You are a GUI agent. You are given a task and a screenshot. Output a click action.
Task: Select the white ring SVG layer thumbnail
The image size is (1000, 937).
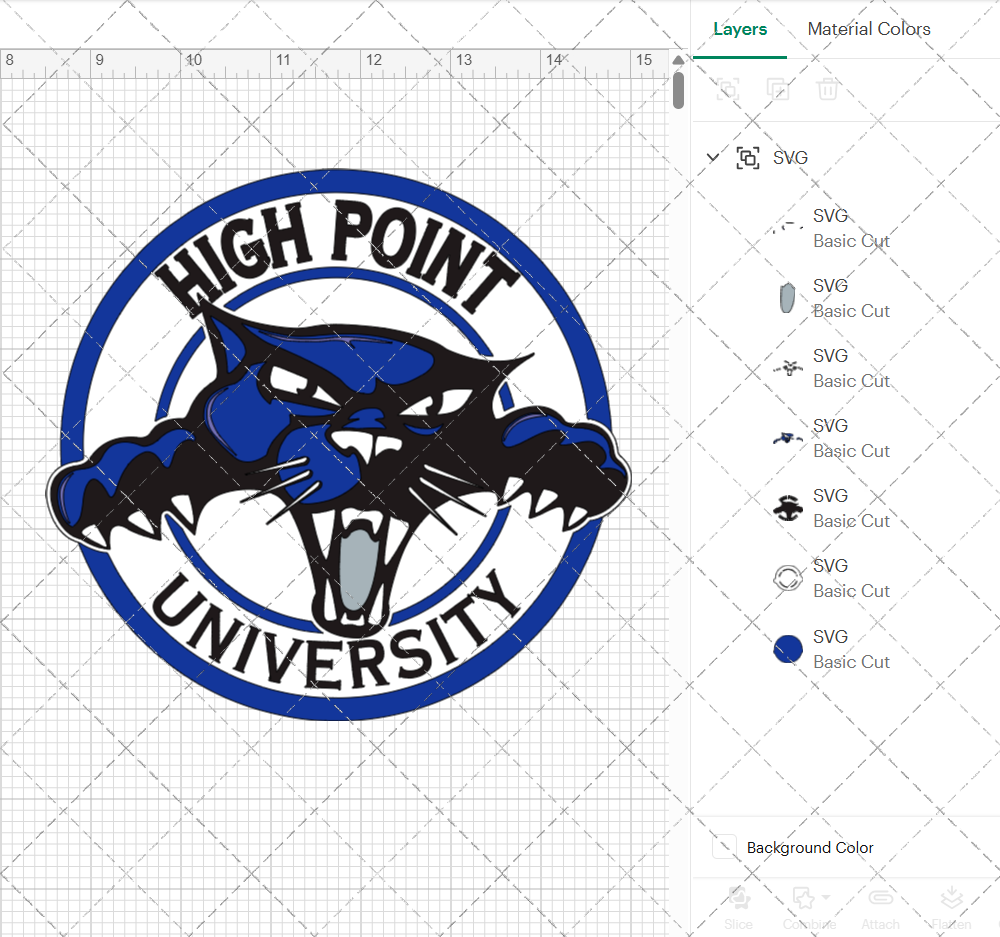pos(788,579)
